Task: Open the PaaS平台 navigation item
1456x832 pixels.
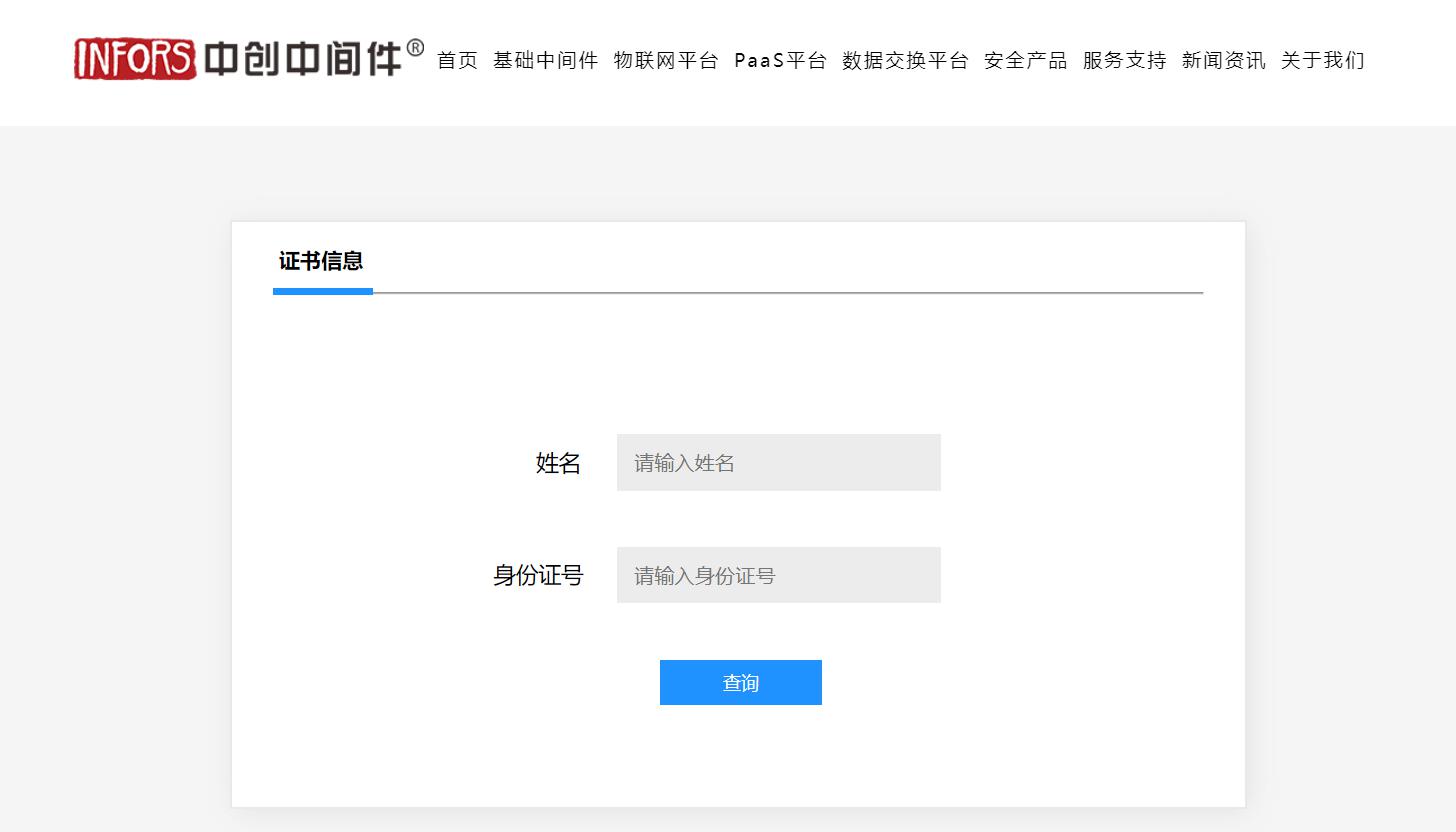Action: 780,61
